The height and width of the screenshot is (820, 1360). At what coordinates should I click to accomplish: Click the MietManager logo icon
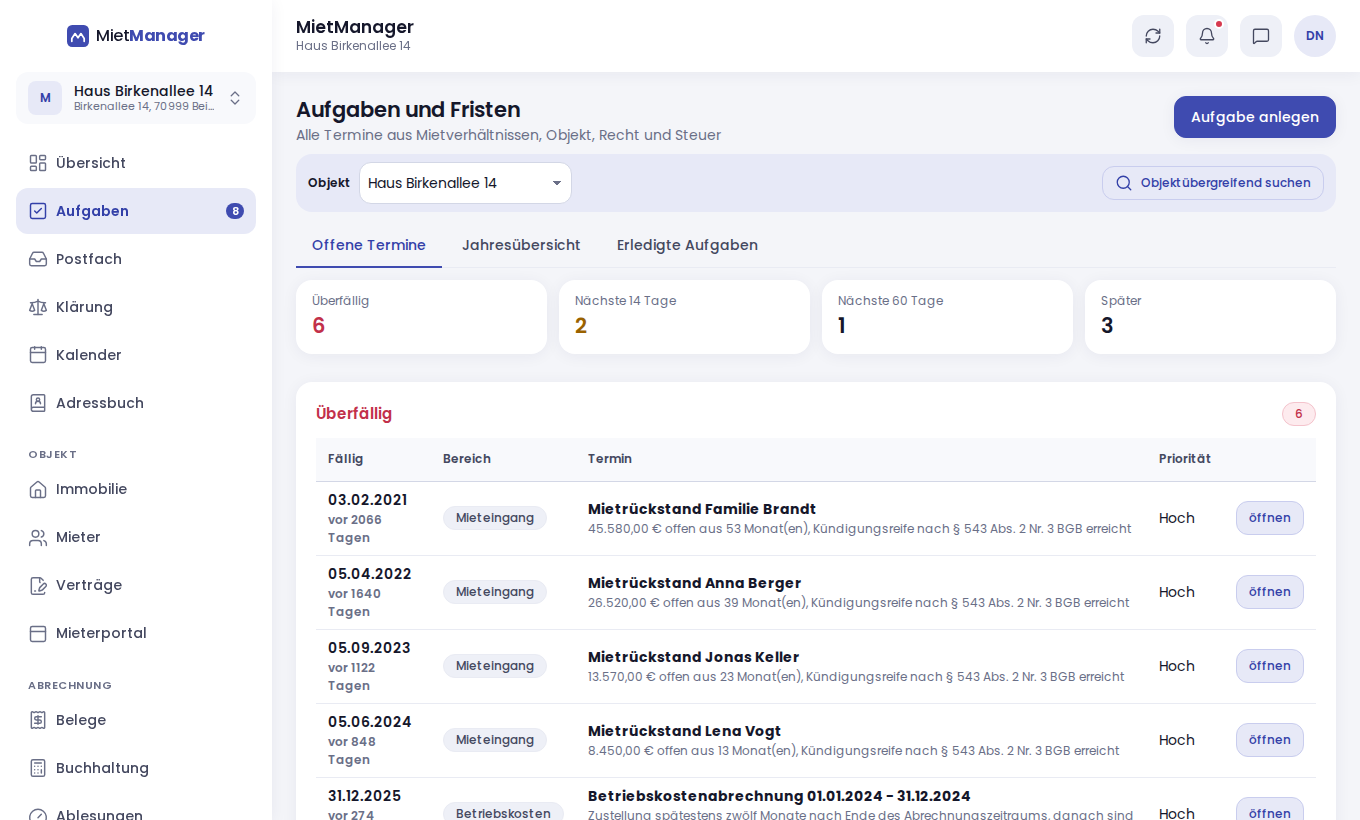coord(78,36)
